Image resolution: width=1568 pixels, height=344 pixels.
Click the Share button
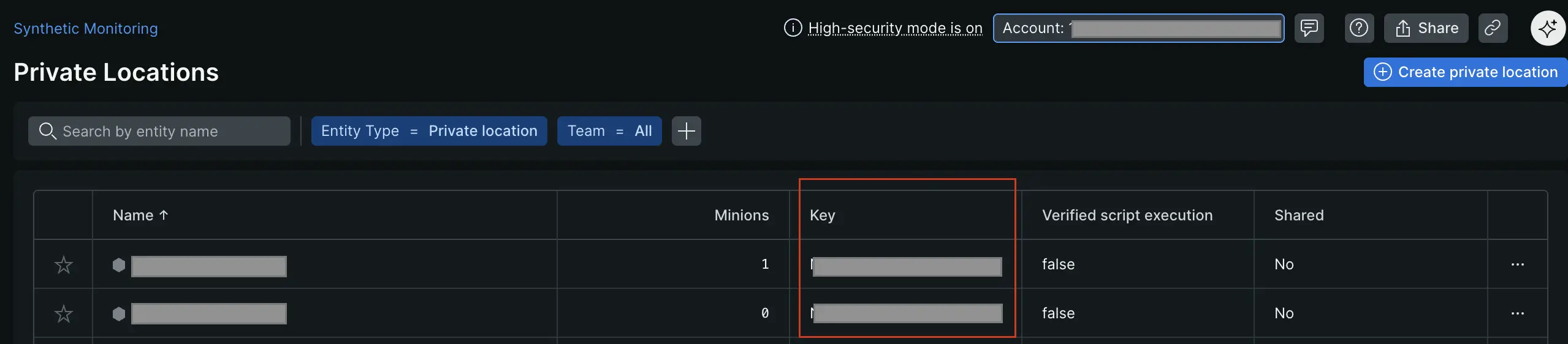(1426, 28)
